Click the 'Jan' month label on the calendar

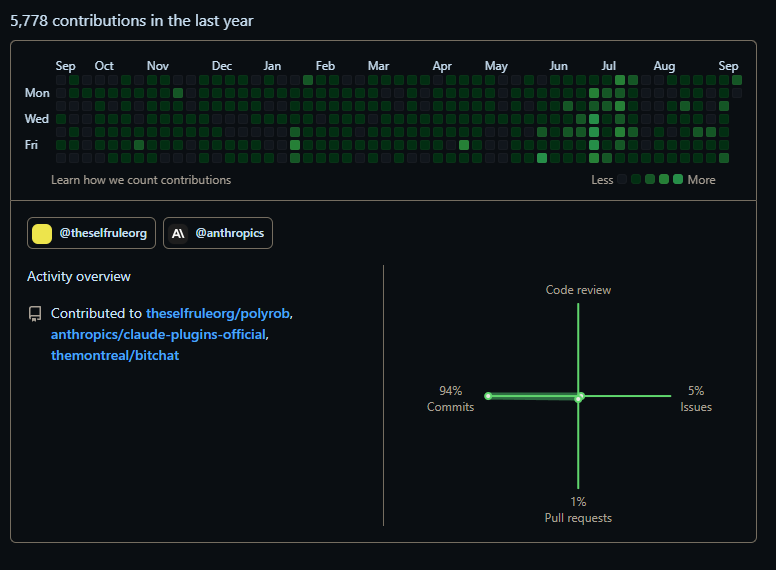click(272, 66)
